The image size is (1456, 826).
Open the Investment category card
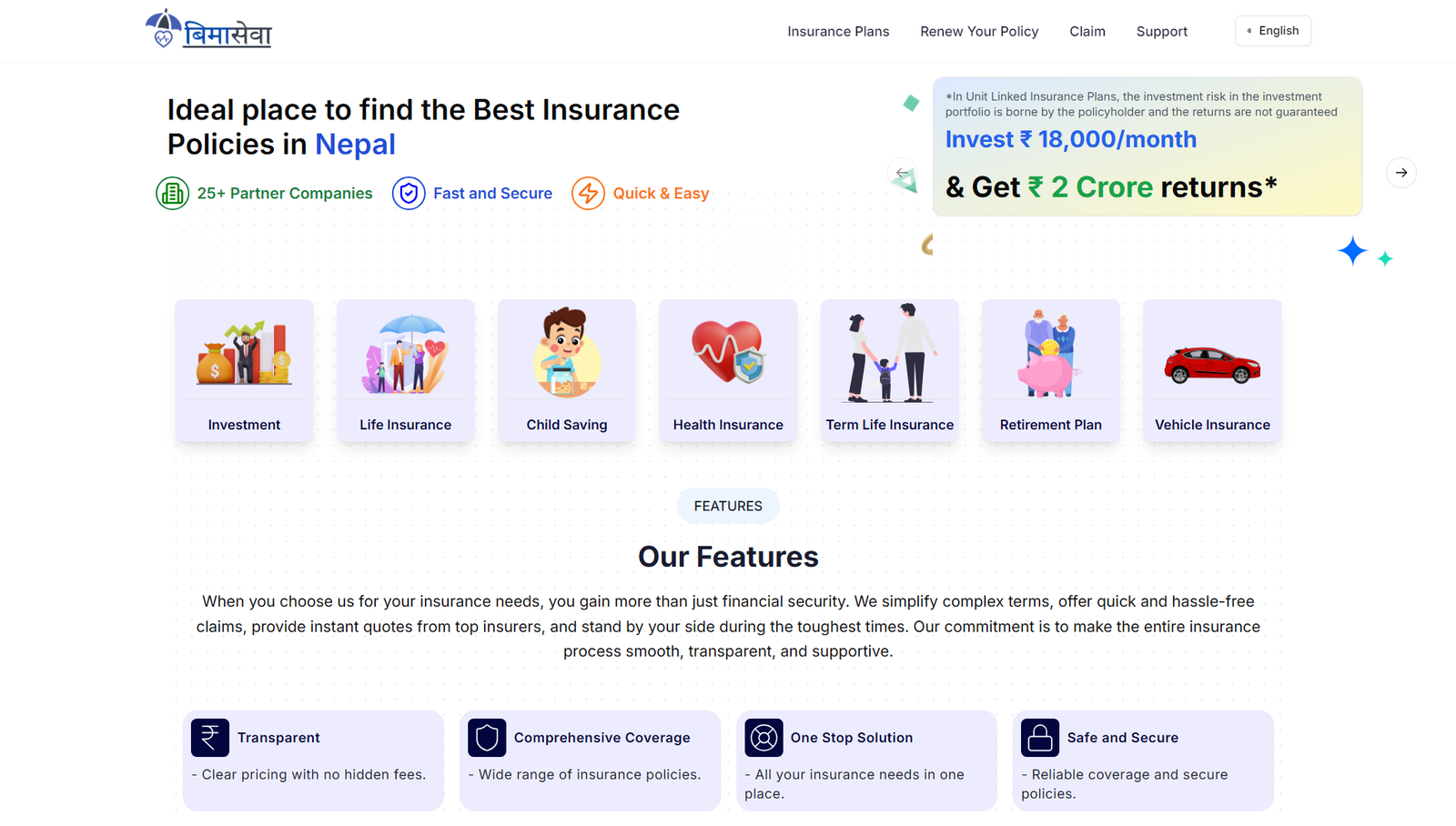pos(244,370)
